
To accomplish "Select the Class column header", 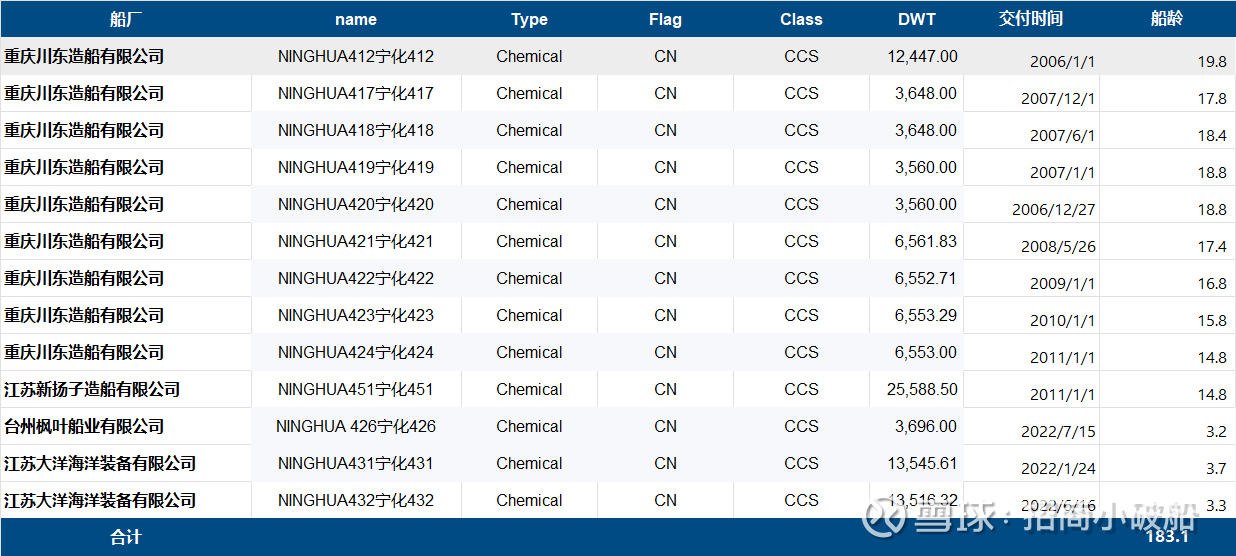I will click(801, 19).
